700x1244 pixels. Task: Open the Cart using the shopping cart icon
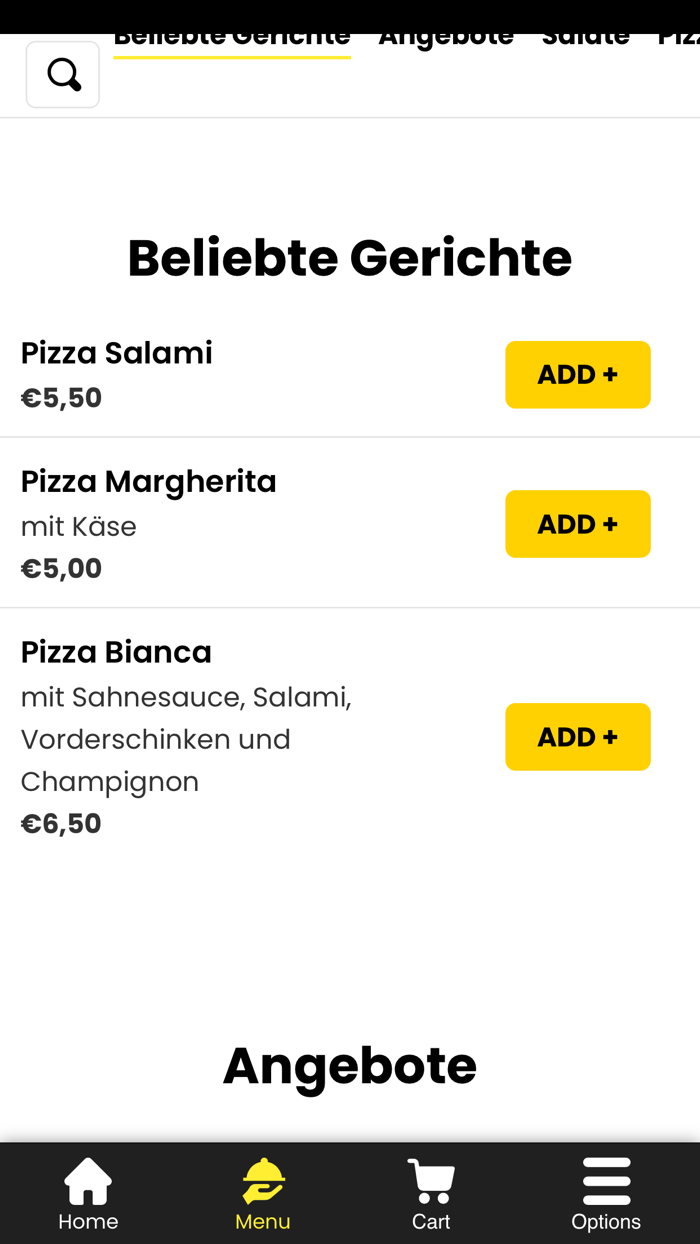[431, 1195]
